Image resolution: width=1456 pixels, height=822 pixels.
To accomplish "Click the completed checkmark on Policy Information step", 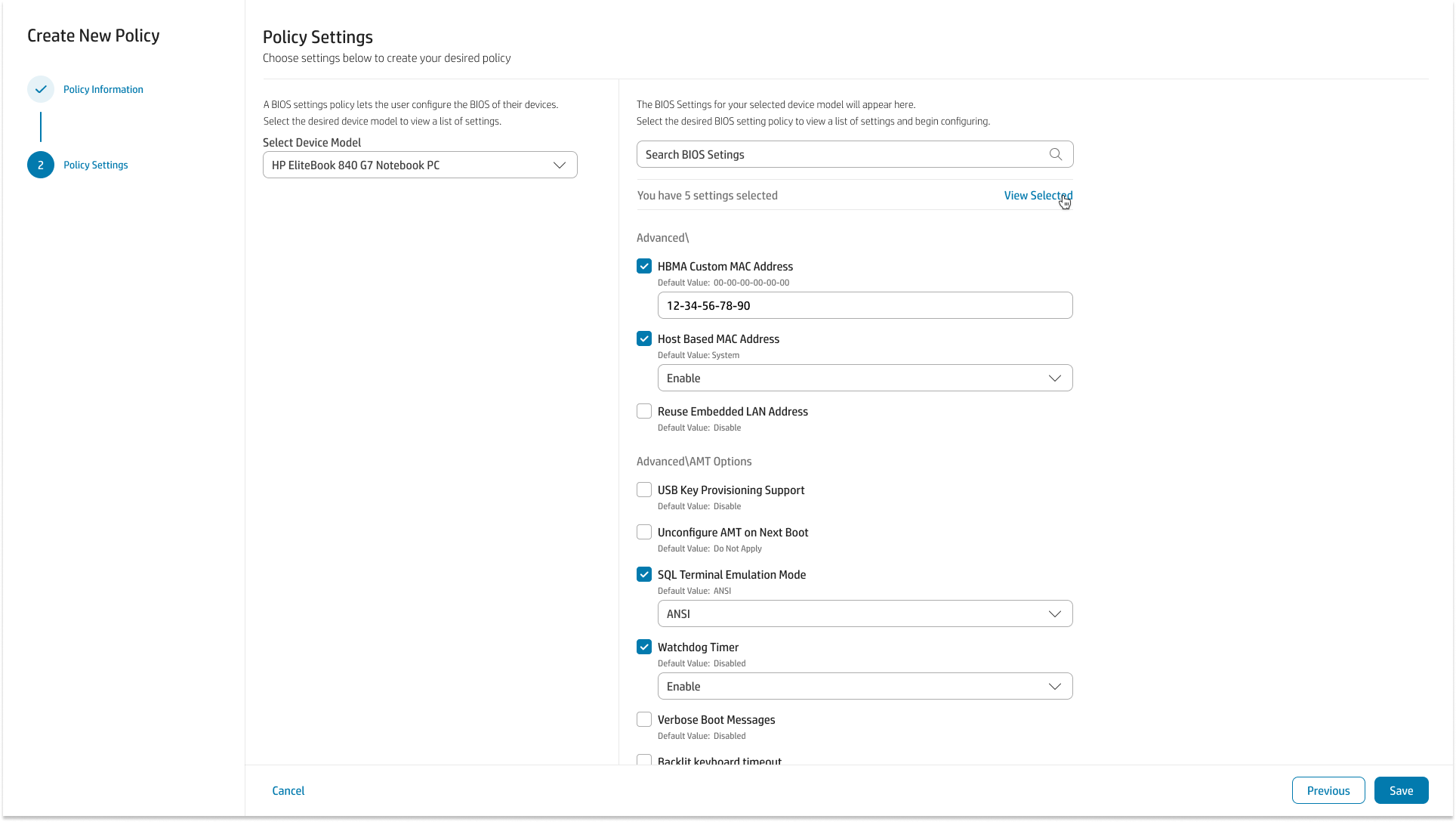I will [x=41, y=88].
